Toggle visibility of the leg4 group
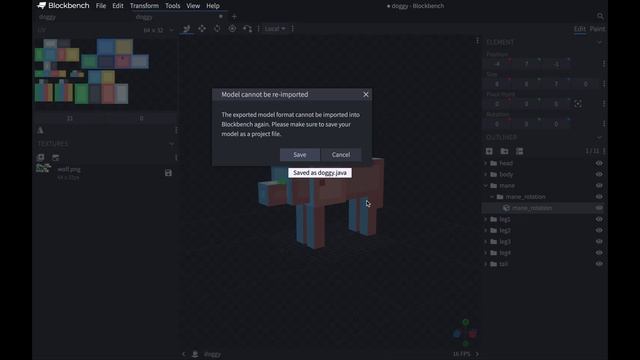Screen dimensions: 640x360 tap(599, 253)
